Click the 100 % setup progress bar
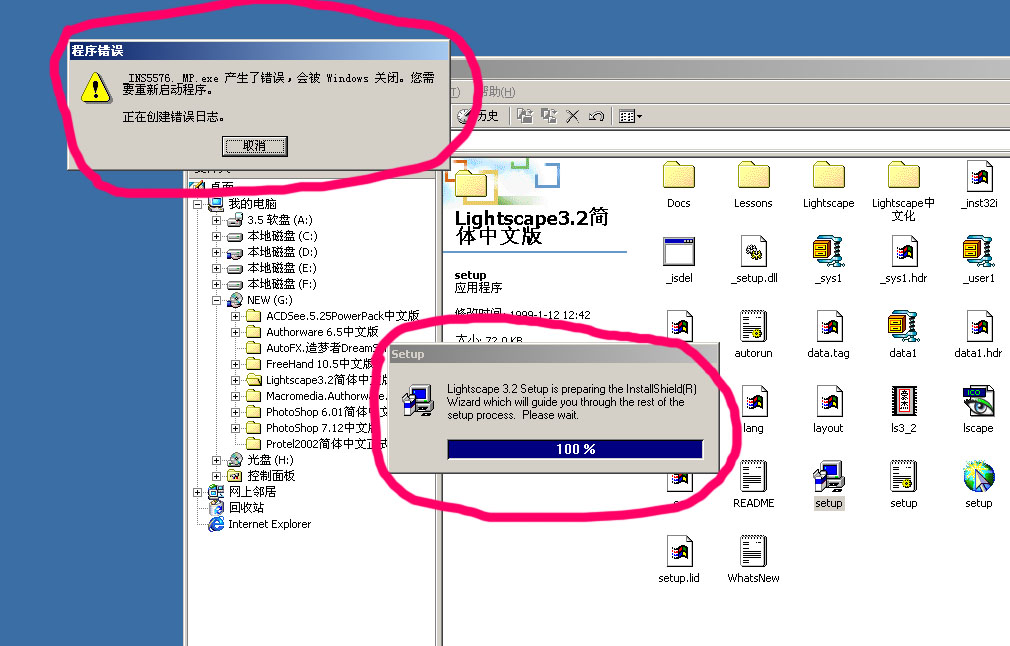Screen dimensions: 1010x646 pyautogui.click(x=575, y=449)
